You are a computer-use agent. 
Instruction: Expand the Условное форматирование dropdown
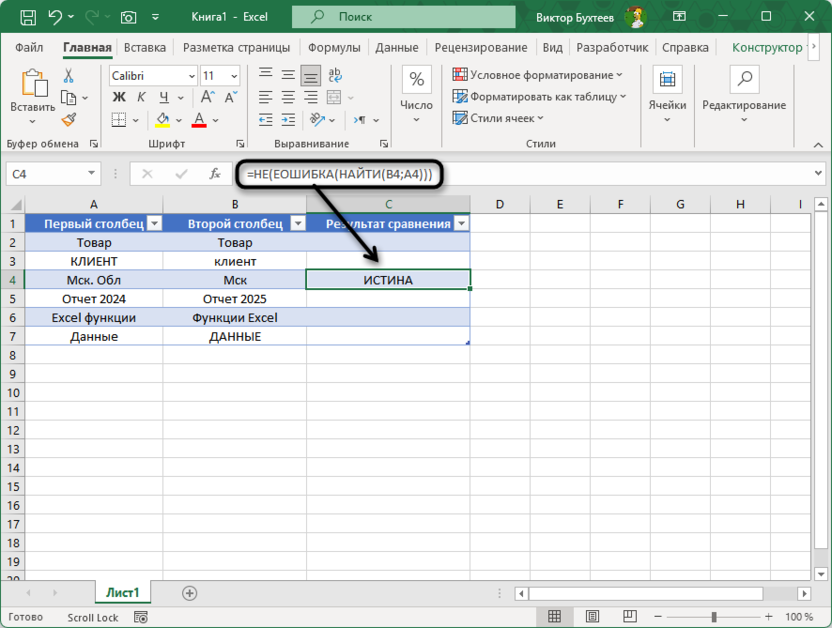pyautogui.click(x=619, y=75)
